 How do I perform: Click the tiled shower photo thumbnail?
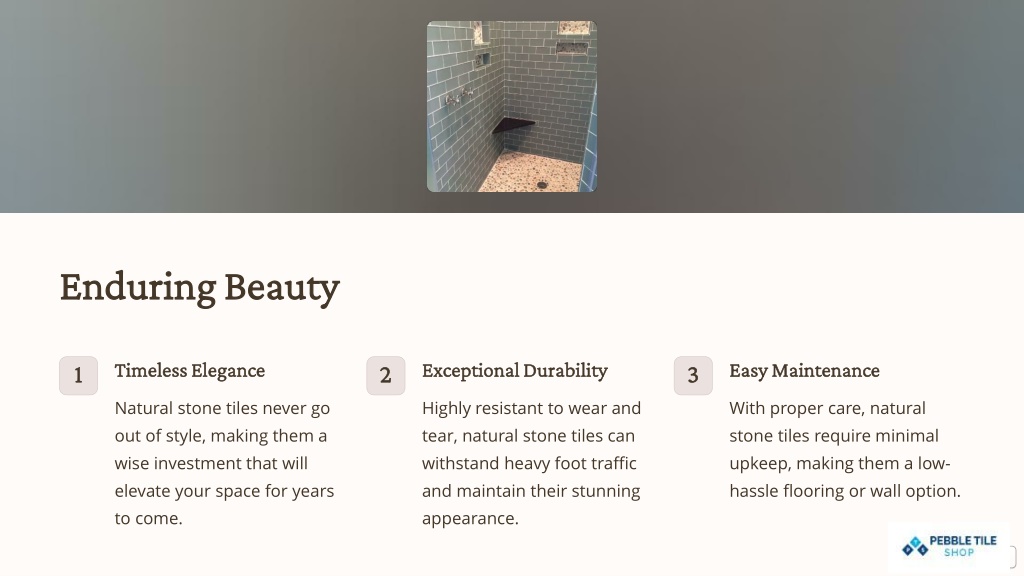511,106
